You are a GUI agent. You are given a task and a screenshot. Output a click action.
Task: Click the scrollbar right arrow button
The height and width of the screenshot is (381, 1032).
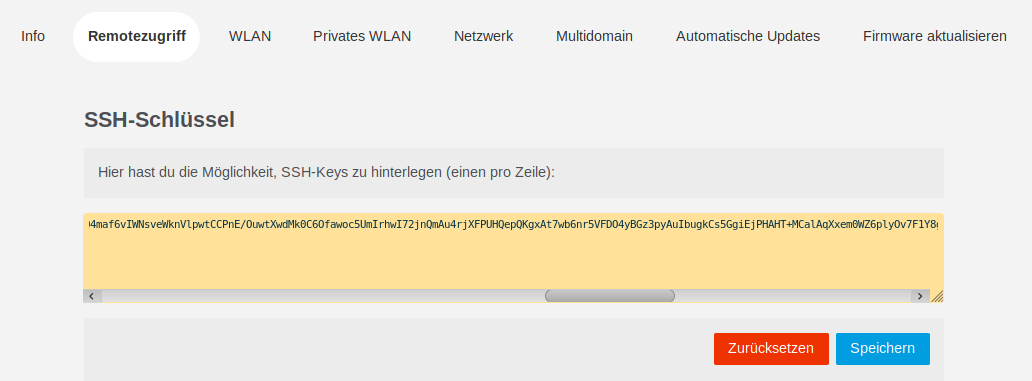tap(920, 296)
